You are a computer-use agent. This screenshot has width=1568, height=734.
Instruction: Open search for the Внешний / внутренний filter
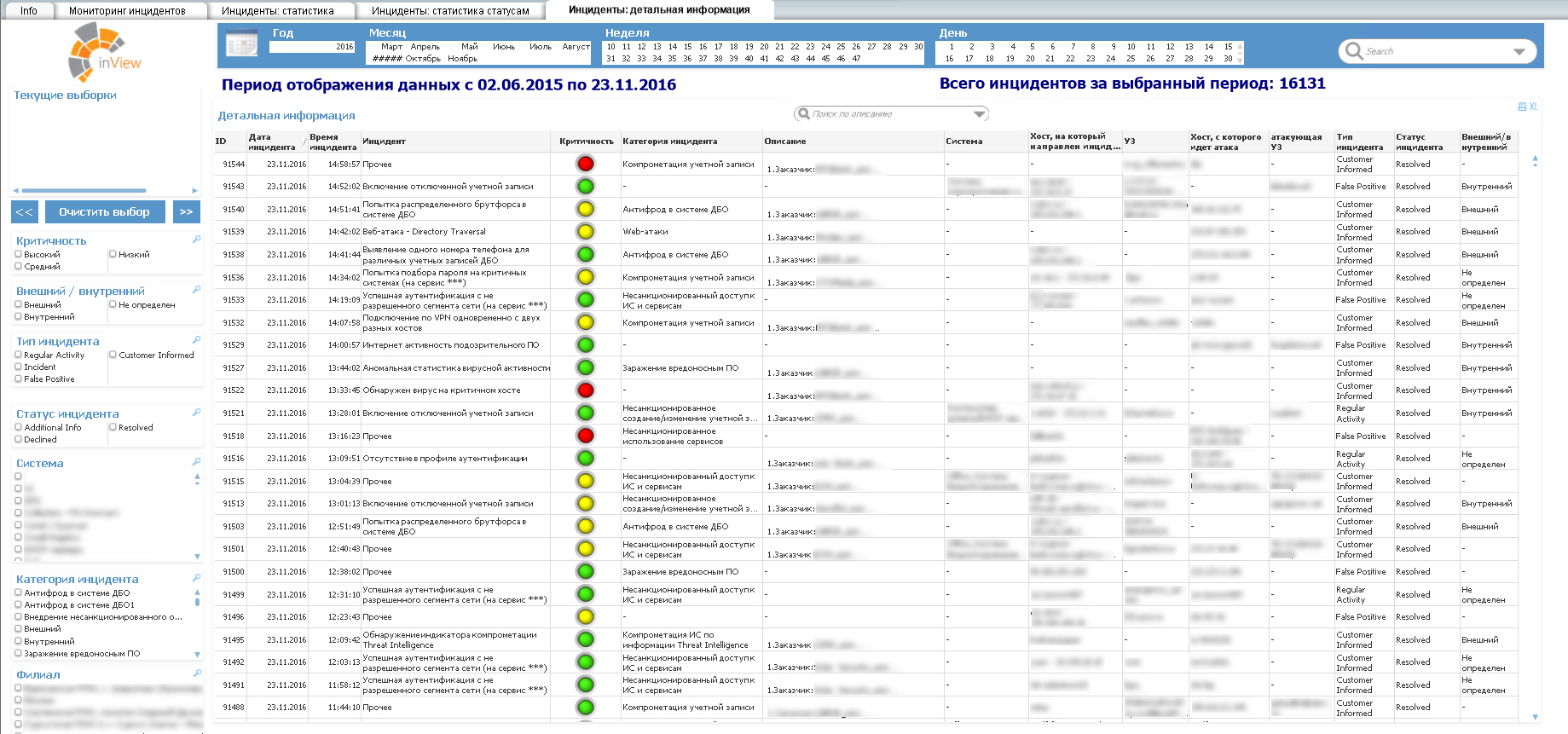[196, 290]
